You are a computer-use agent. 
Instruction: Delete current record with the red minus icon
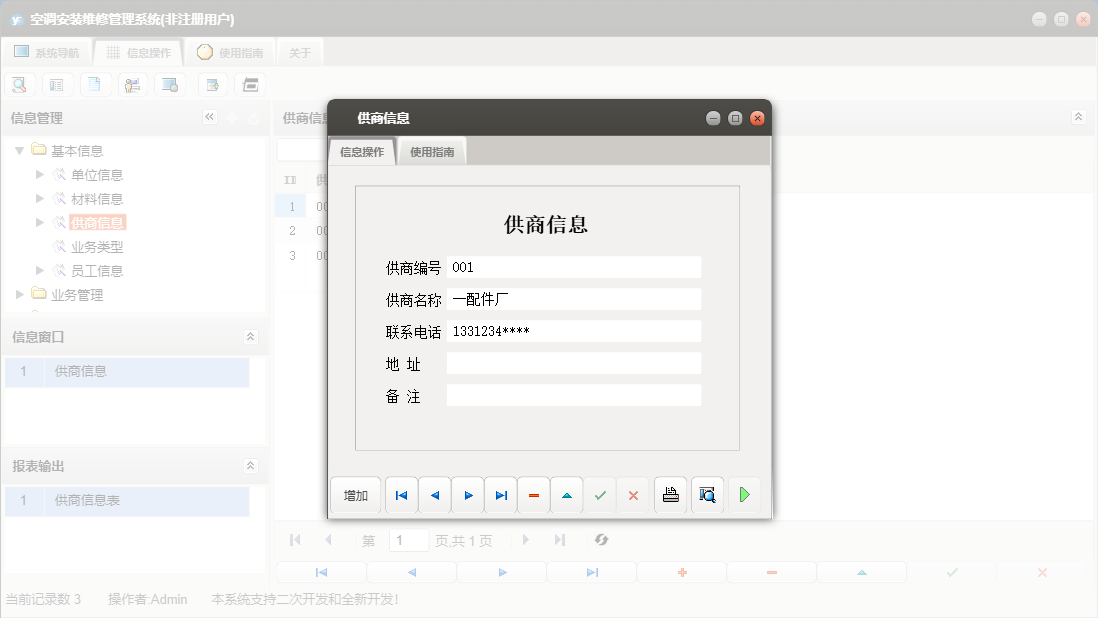click(533, 494)
